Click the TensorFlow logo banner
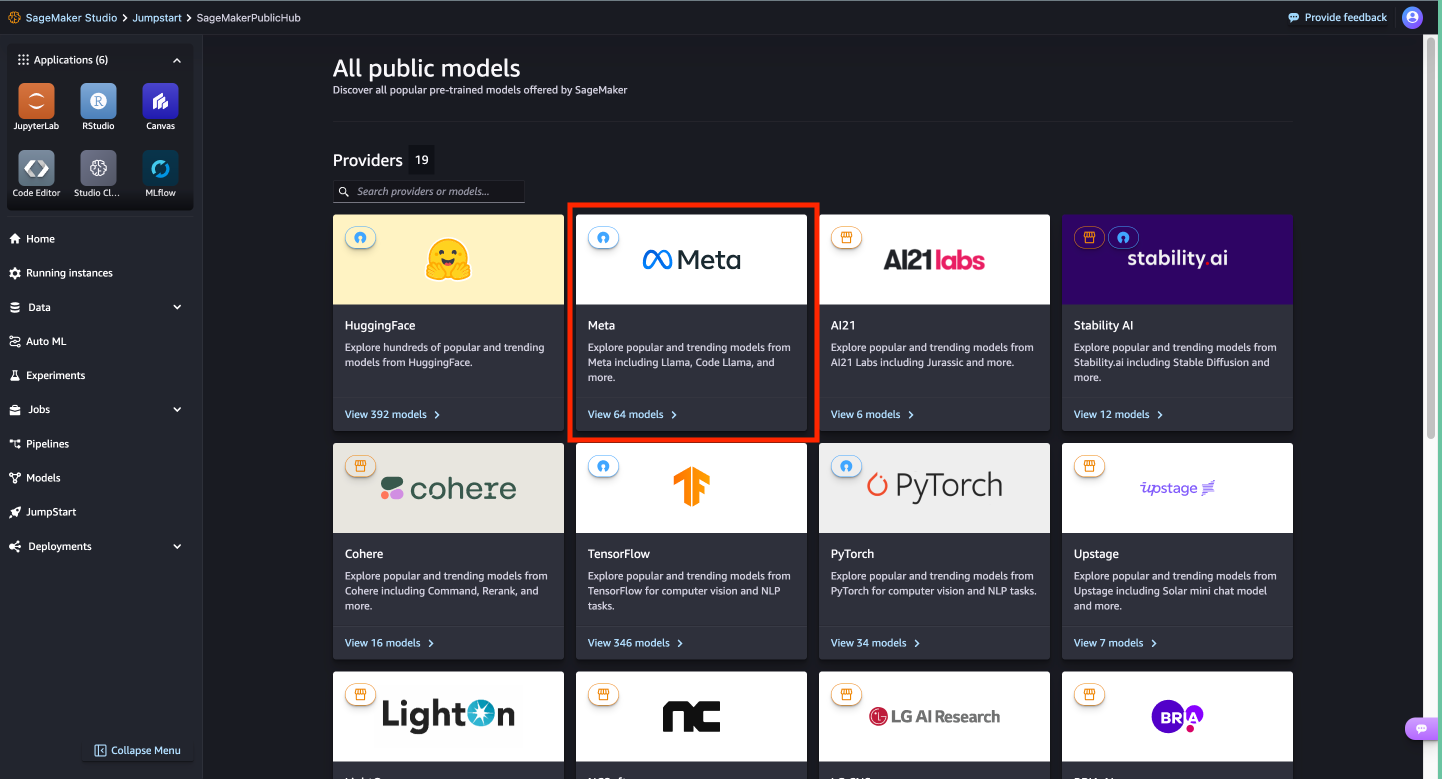This screenshot has width=1442, height=779. [x=691, y=488]
